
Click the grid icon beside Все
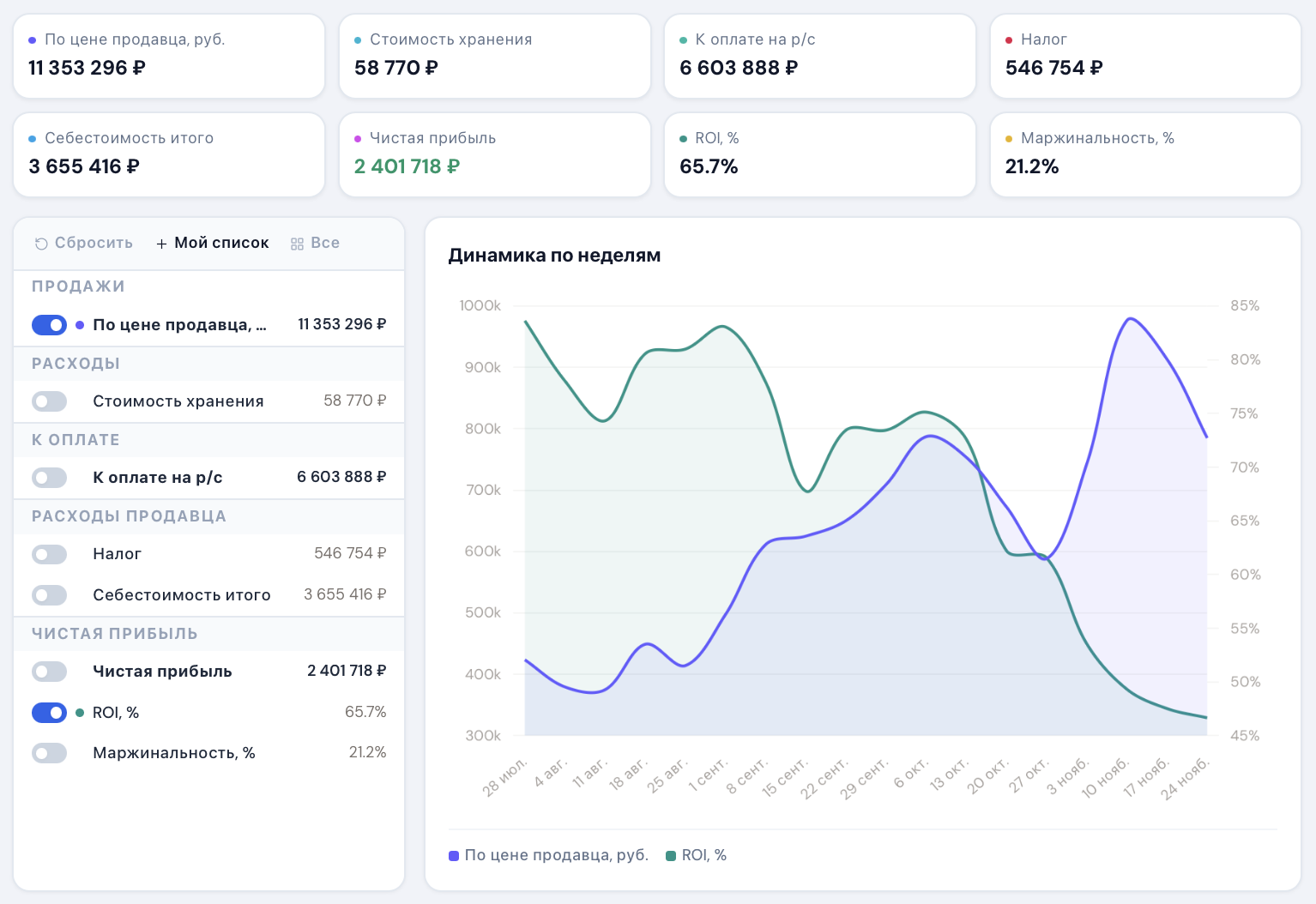[297, 244]
